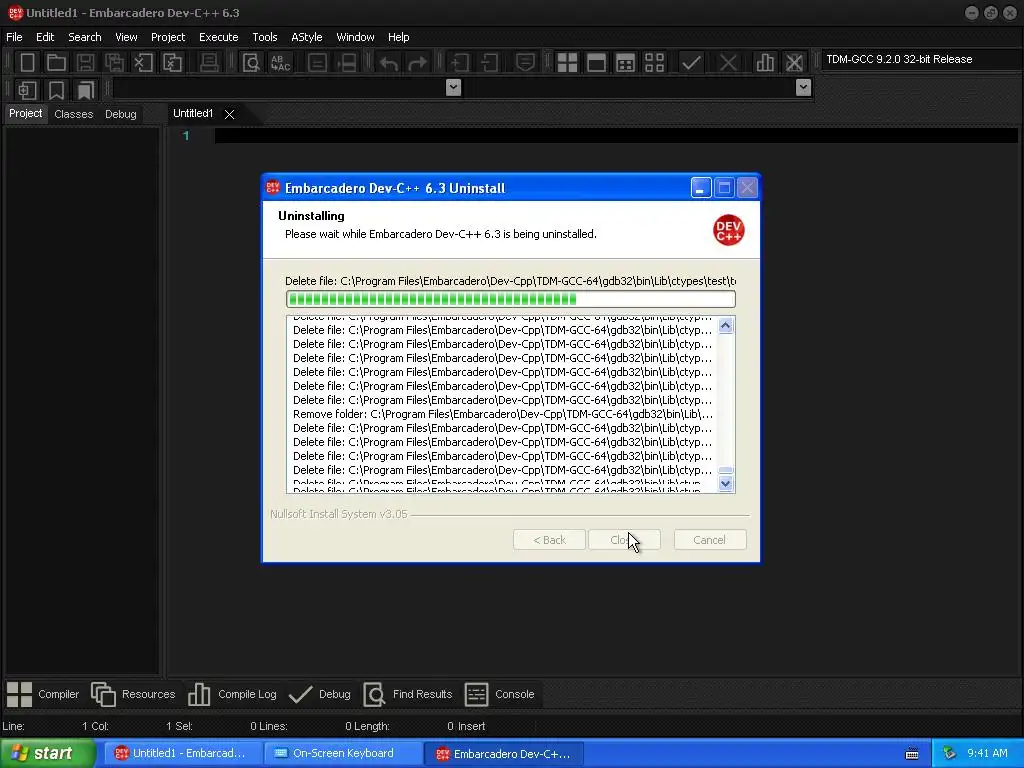Click the Replace AB-AC toolbar icon
Screen dimensions: 1024x768
coord(280,63)
